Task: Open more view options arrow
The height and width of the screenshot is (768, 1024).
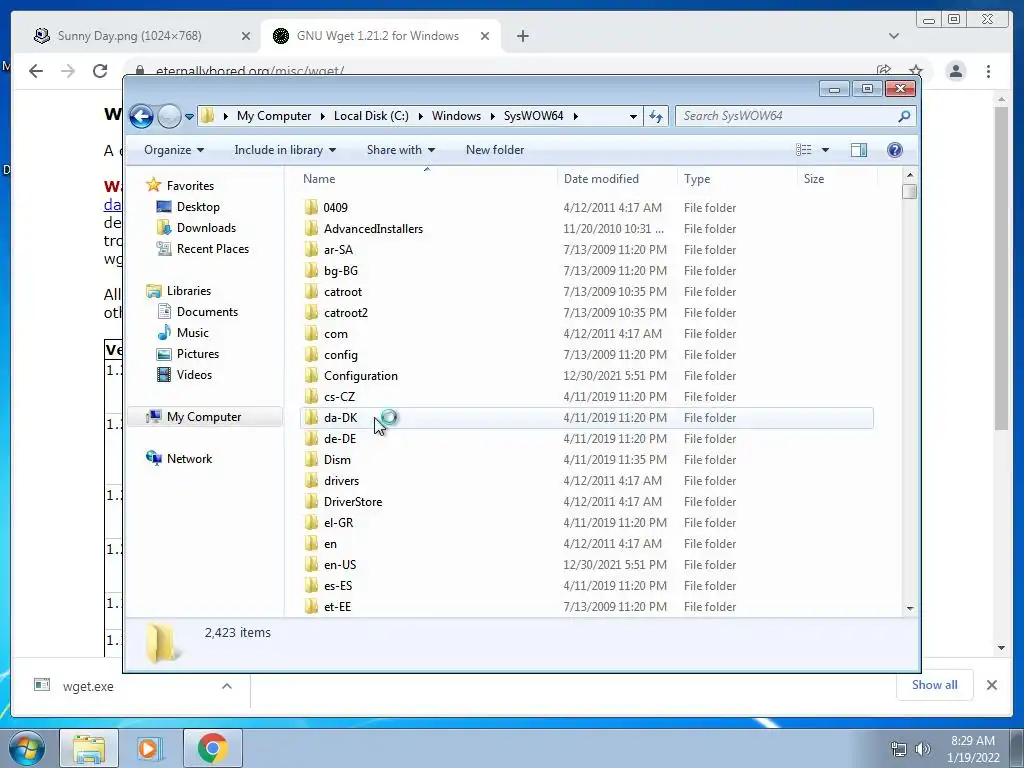Action: [x=825, y=150]
